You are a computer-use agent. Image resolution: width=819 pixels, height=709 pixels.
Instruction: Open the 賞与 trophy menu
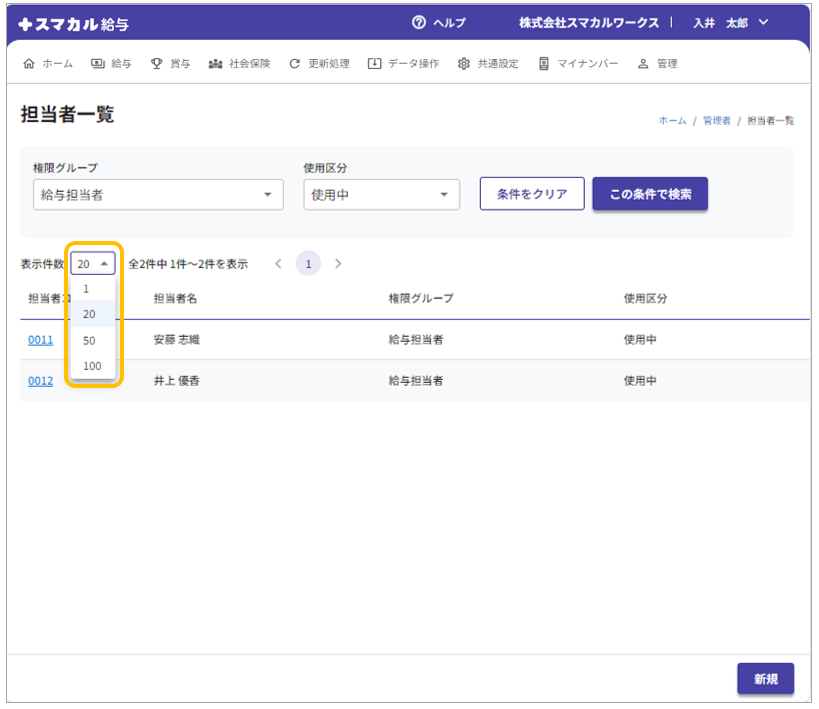(157, 64)
